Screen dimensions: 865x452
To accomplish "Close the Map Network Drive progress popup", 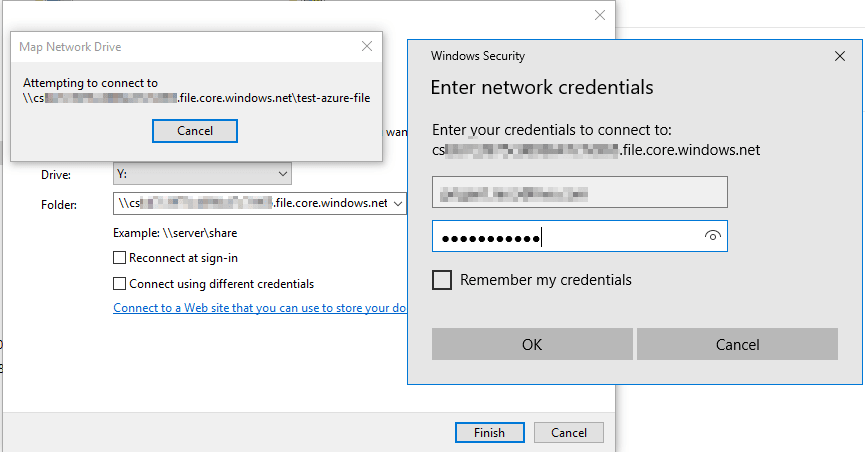I will [367, 46].
